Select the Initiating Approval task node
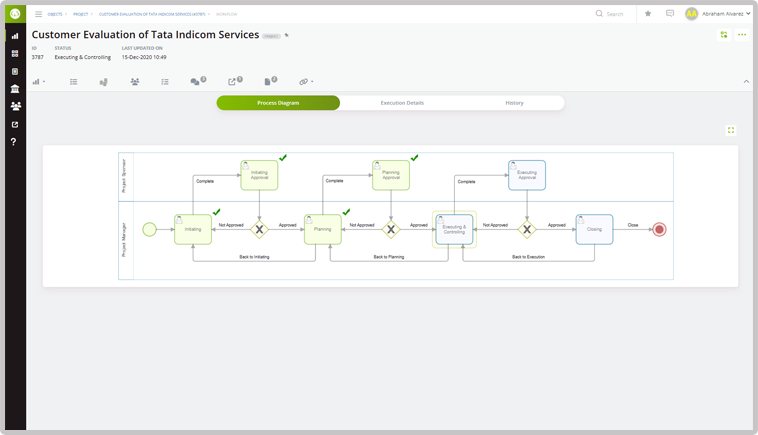 [259, 175]
